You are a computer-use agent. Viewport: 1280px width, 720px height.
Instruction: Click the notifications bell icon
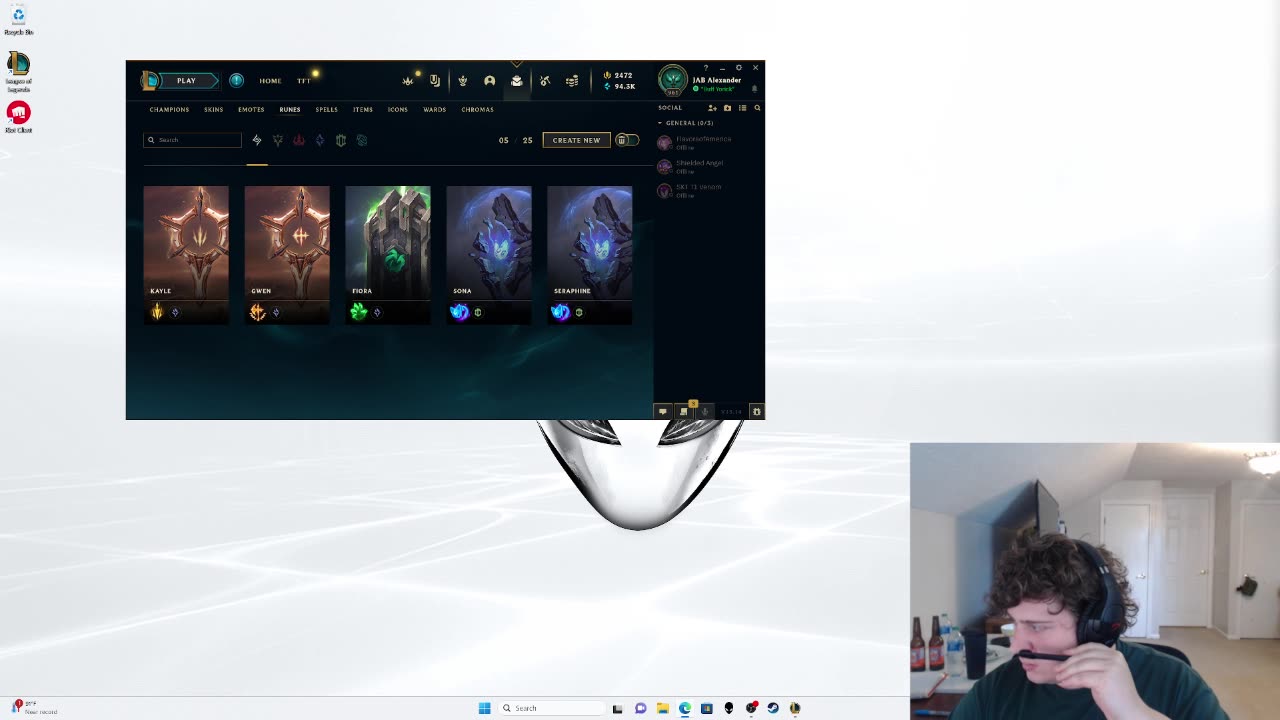754,89
